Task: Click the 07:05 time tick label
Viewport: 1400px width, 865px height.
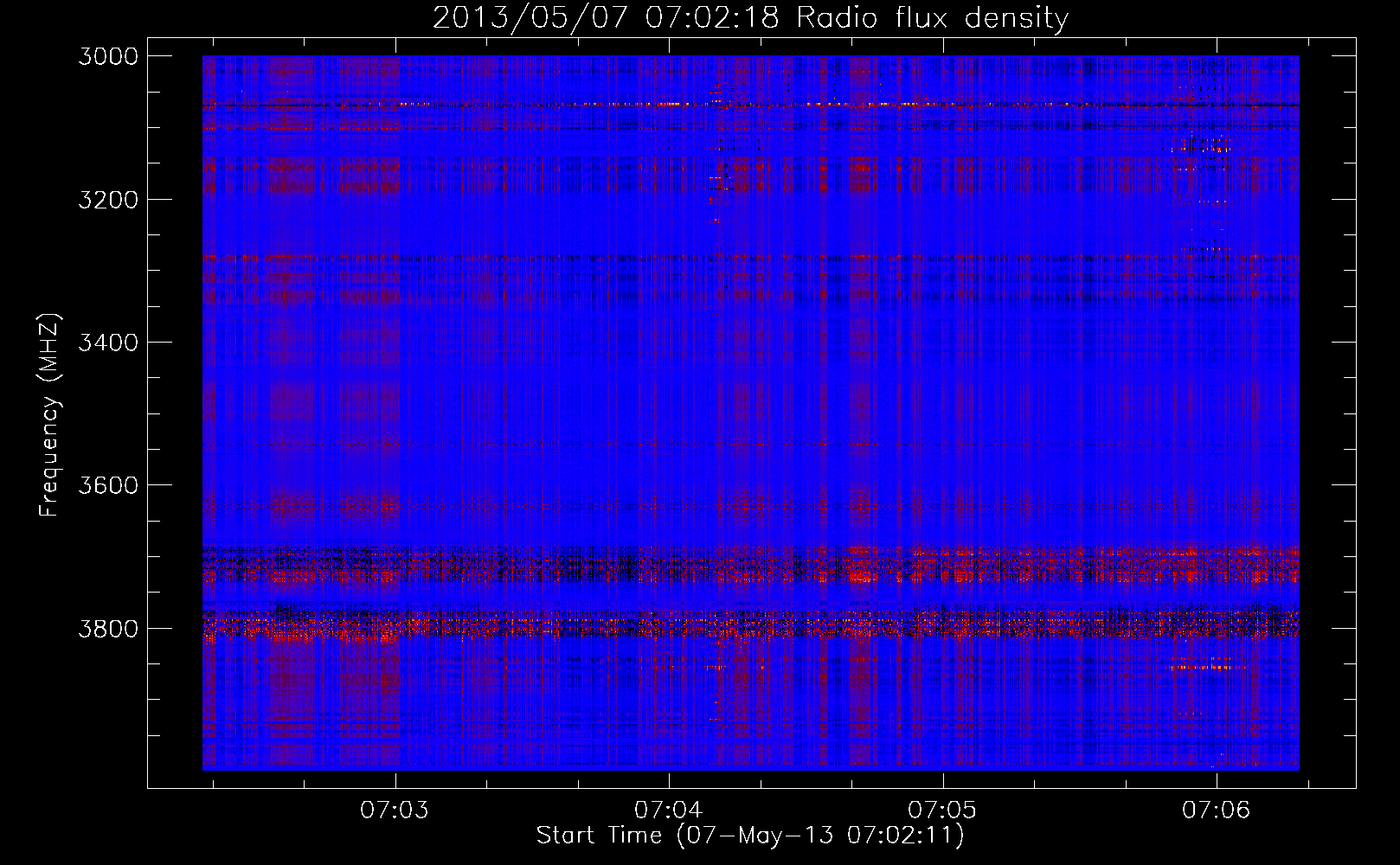Action: coord(942,810)
